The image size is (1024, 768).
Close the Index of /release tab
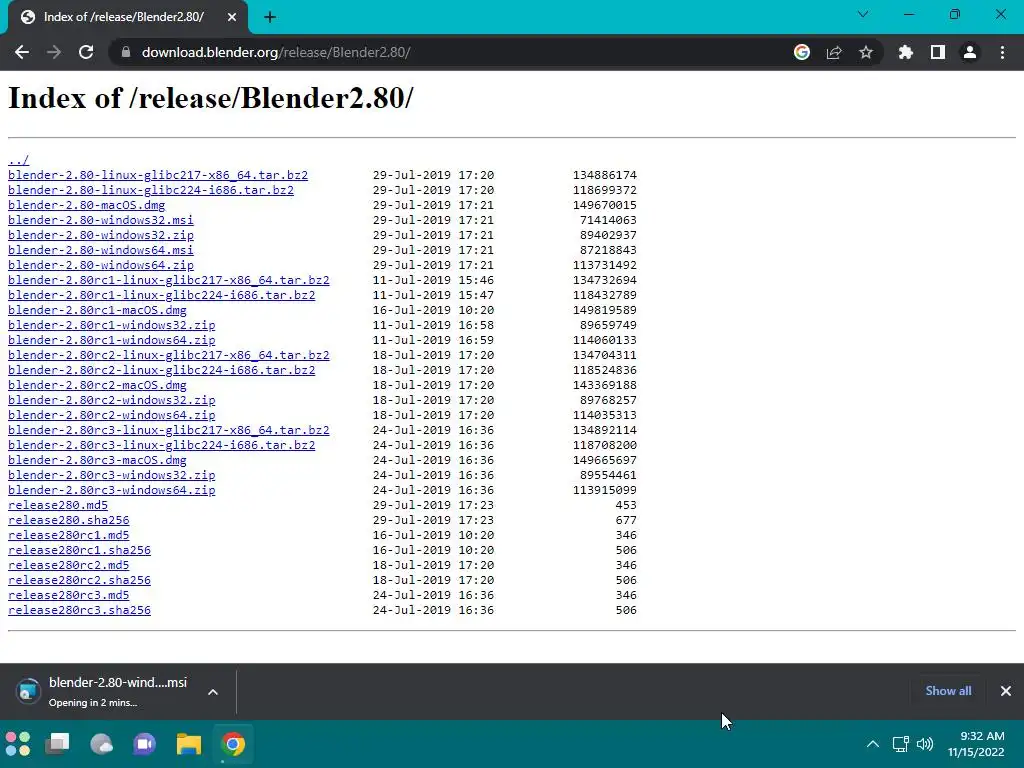232,17
